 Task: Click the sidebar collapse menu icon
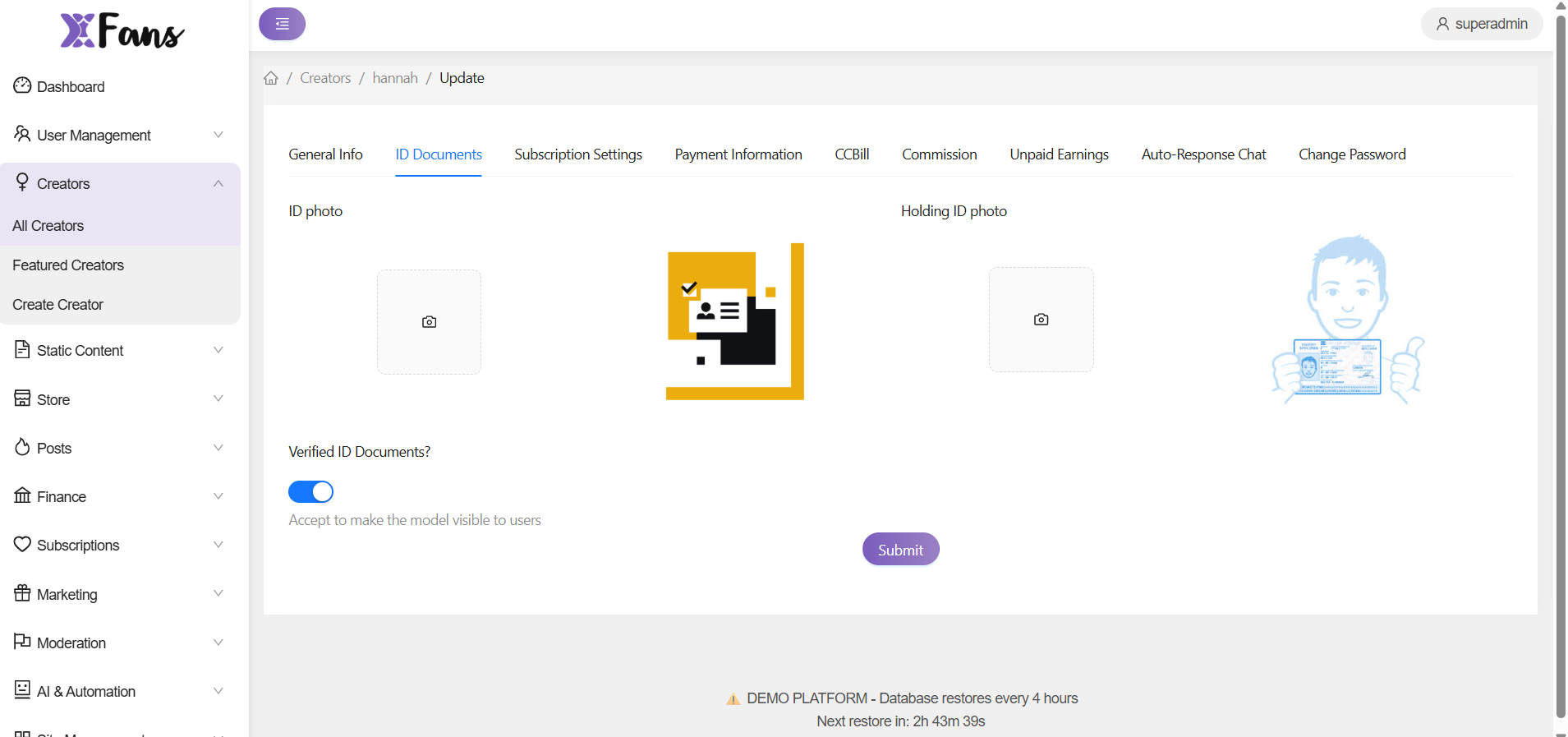pos(282,24)
